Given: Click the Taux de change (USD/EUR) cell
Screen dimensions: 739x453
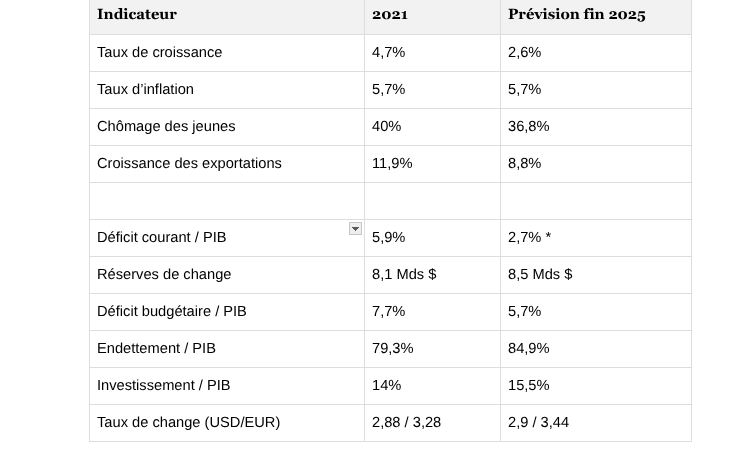Looking at the screenshot, I should [188, 422].
